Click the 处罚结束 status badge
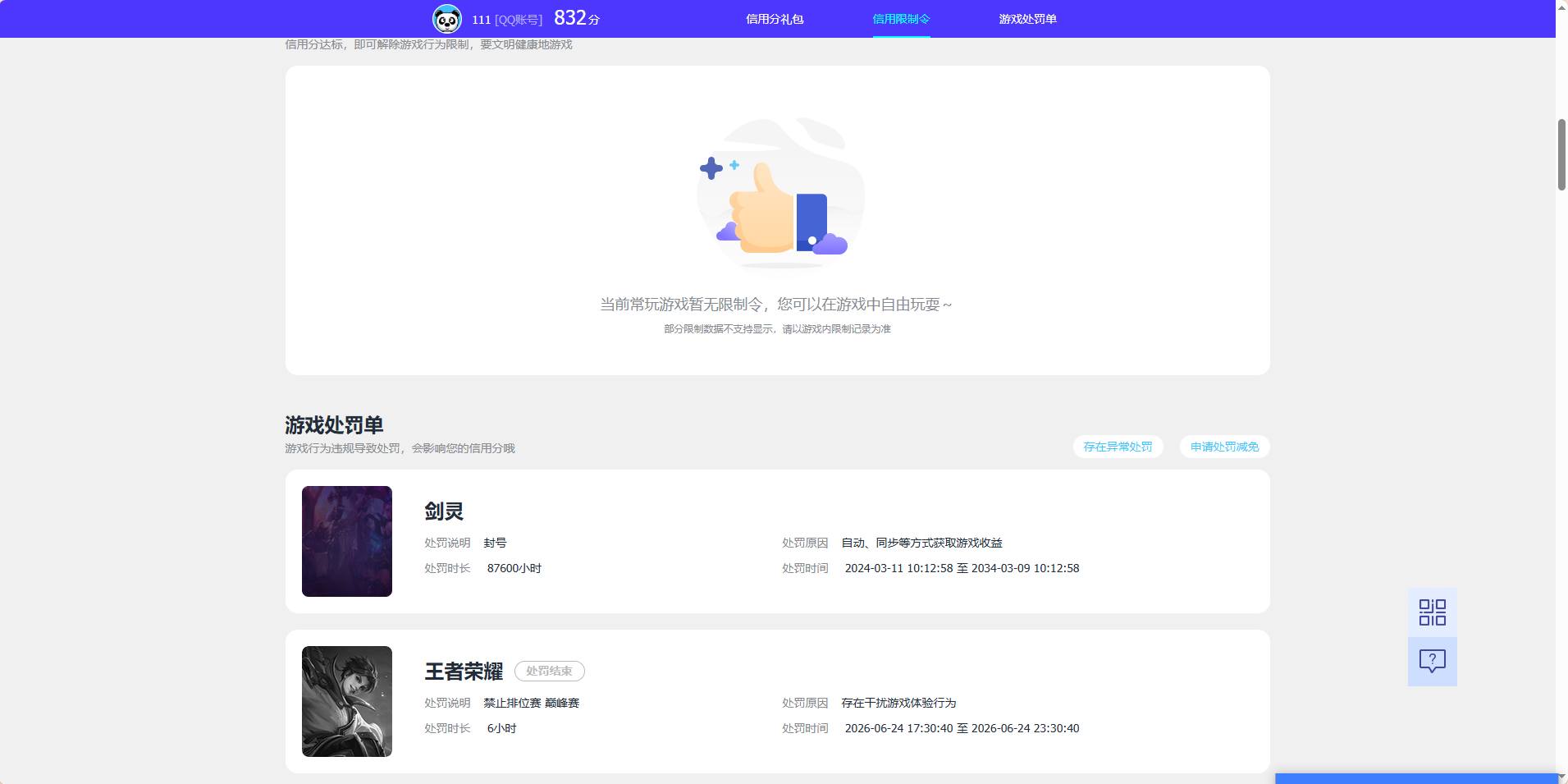Screen dimensions: 1568x784 coord(550,671)
